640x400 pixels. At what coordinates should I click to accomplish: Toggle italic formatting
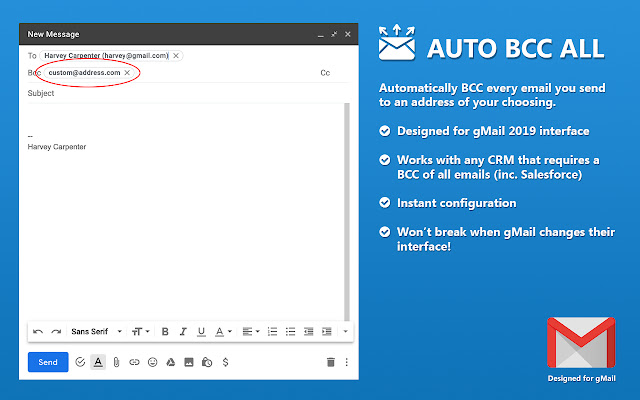click(x=183, y=331)
